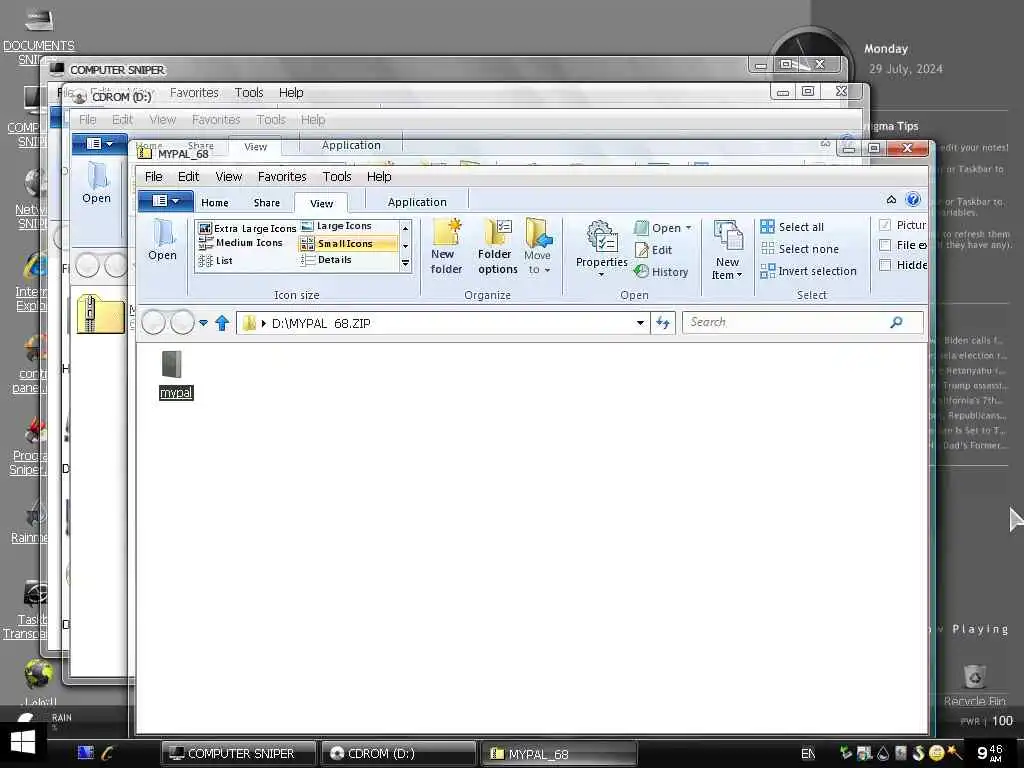
Task: Open View tab in CDROM window
Action: [255, 146]
